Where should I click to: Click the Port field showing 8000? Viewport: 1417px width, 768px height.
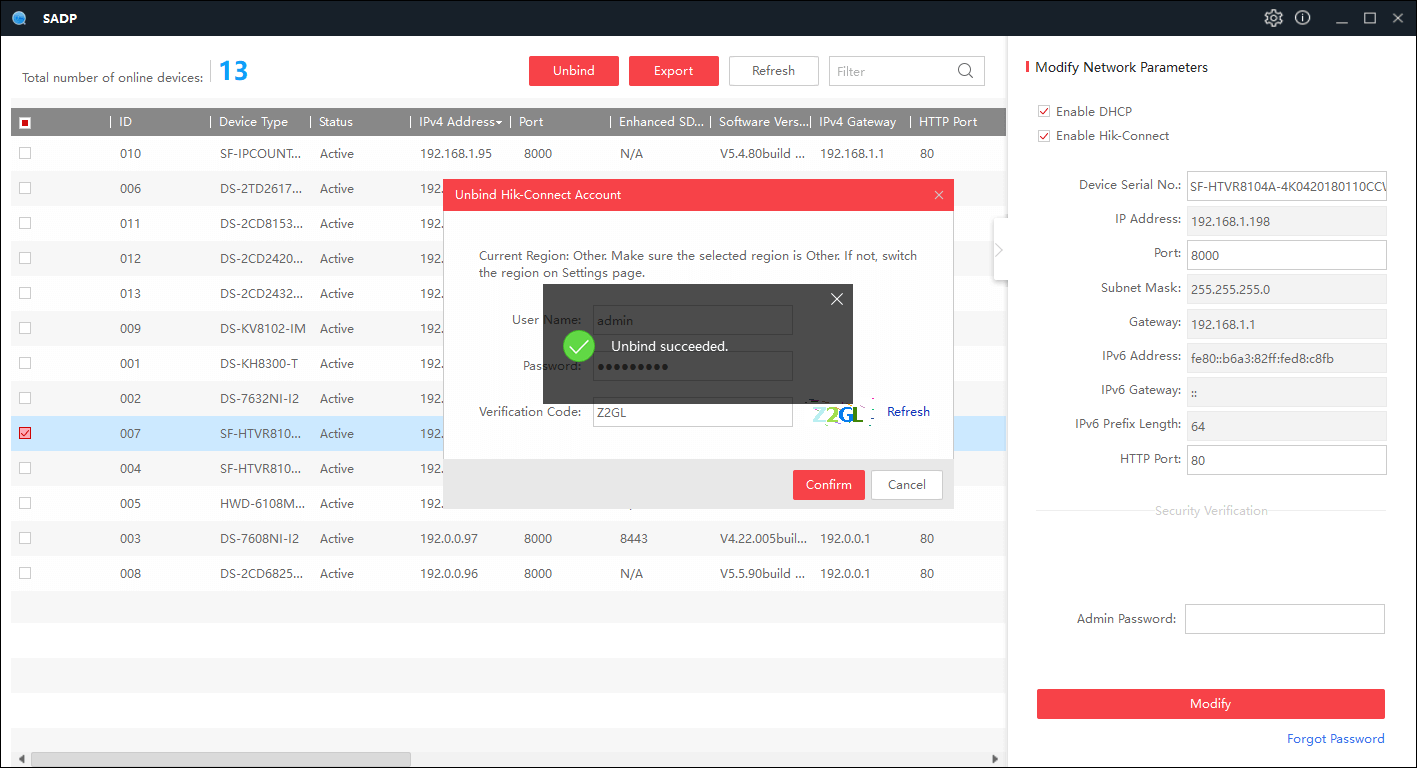coord(1287,255)
